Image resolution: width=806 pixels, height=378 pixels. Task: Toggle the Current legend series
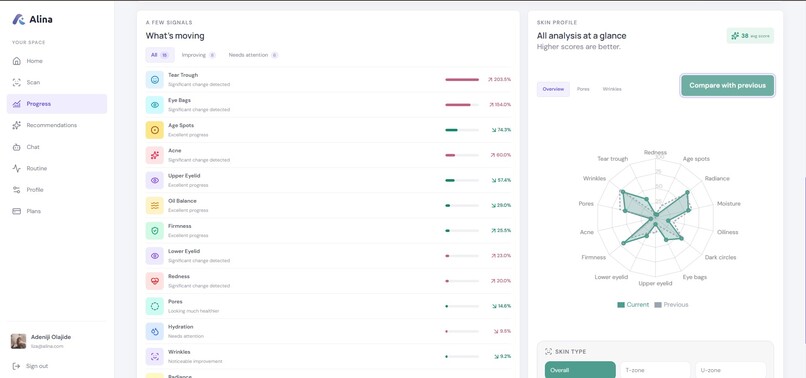633,305
